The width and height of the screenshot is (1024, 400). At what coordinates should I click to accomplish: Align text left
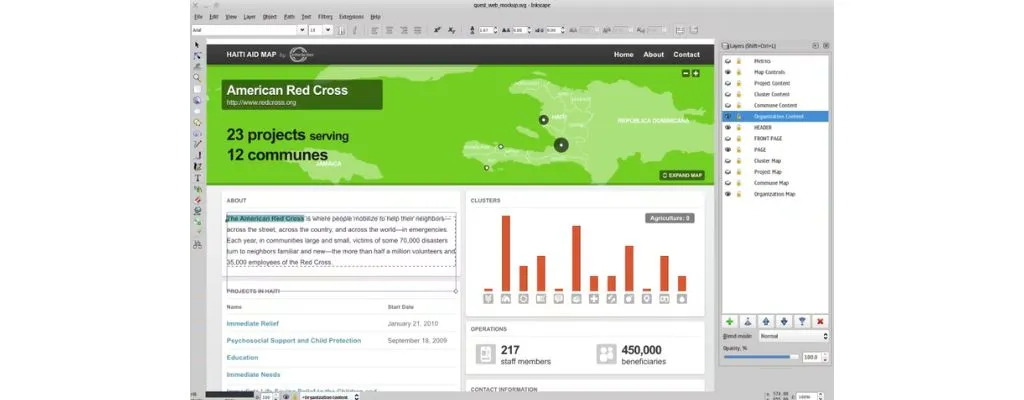pyautogui.click(x=375, y=30)
